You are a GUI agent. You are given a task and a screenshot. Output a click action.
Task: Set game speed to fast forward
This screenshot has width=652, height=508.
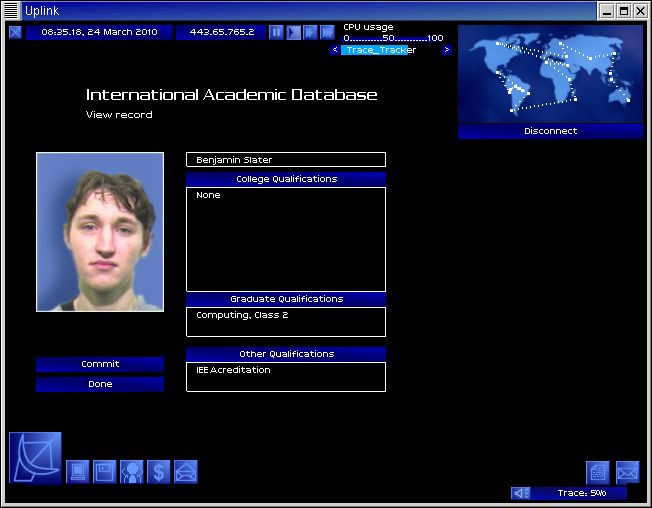(x=310, y=32)
